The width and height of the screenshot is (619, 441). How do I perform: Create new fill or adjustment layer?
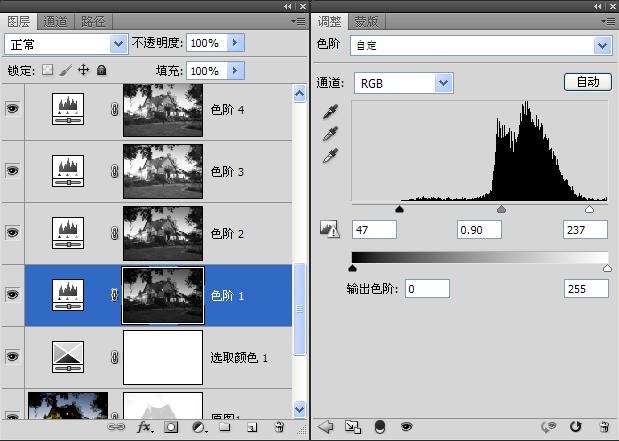[199, 427]
